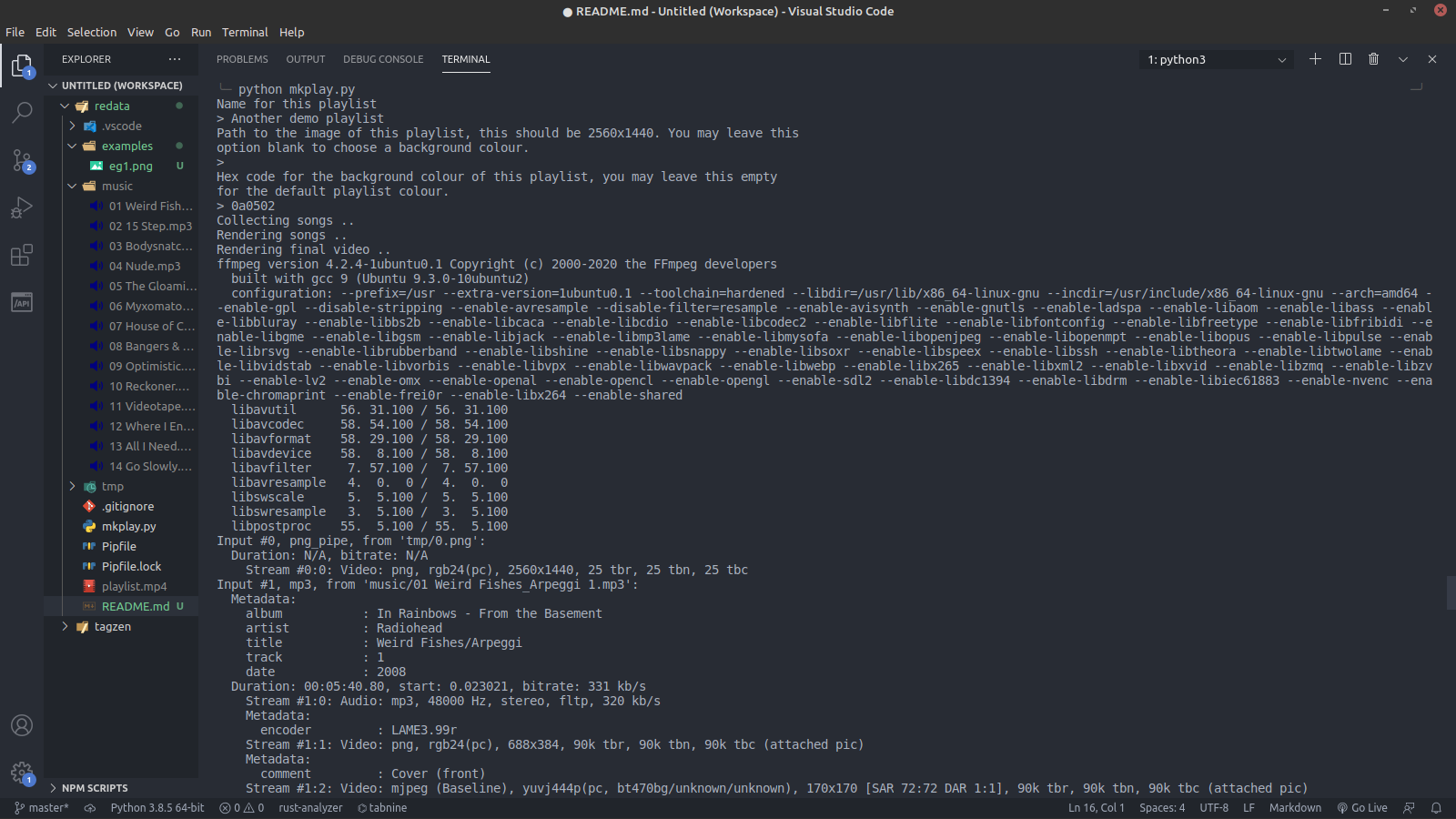Open the Source Control view icon

tap(22, 160)
